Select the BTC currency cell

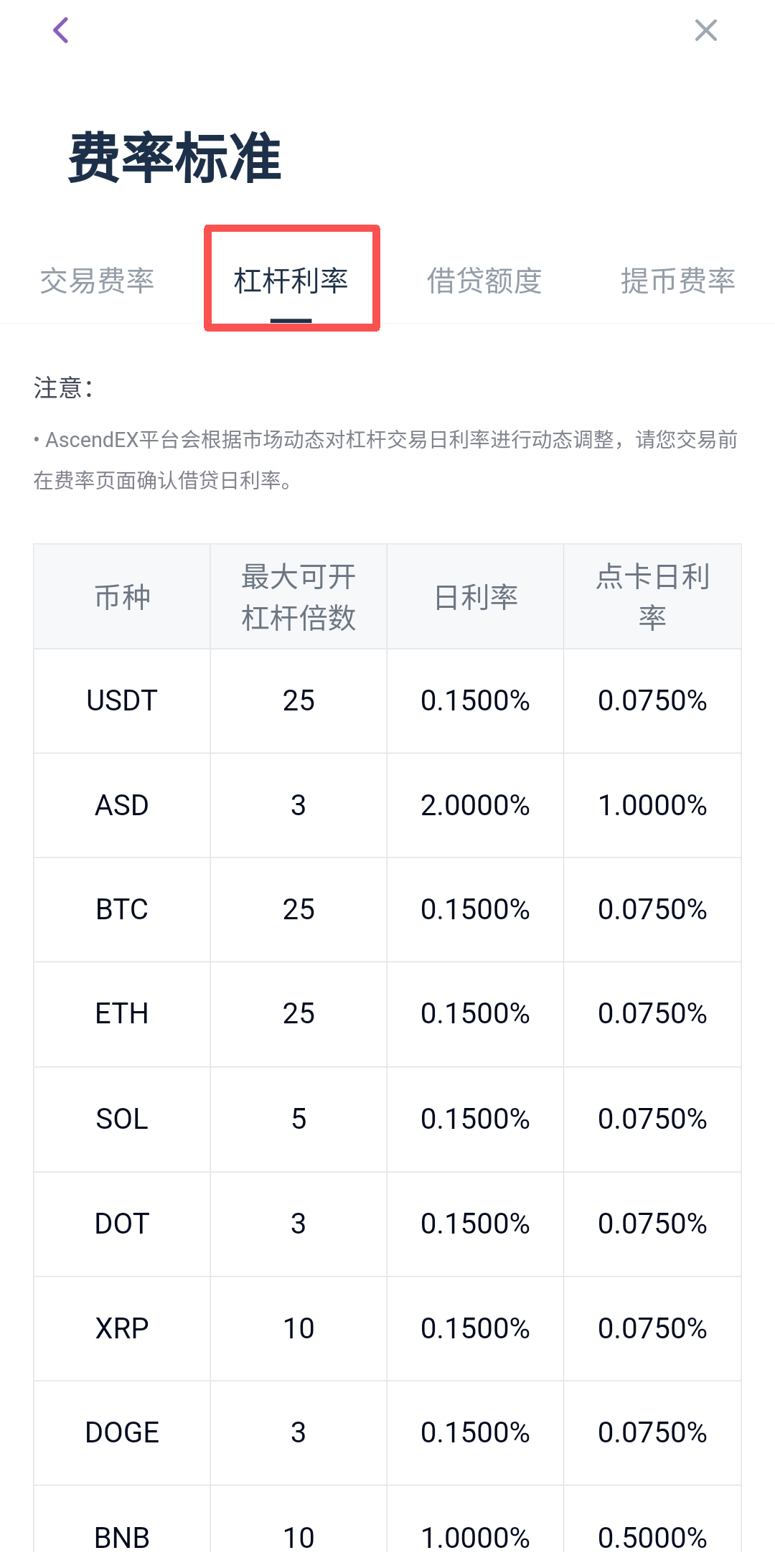(122, 909)
